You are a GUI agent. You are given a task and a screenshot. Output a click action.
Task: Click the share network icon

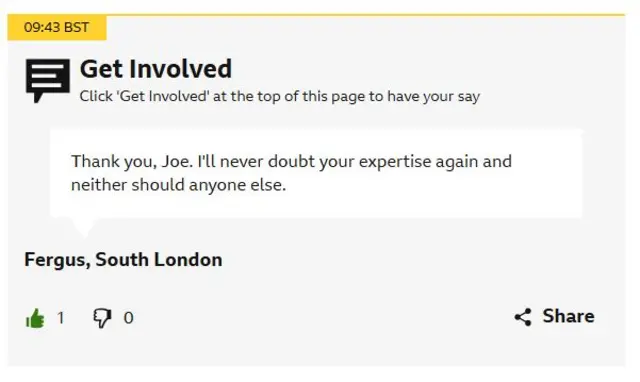pyautogui.click(x=523, y=317)
